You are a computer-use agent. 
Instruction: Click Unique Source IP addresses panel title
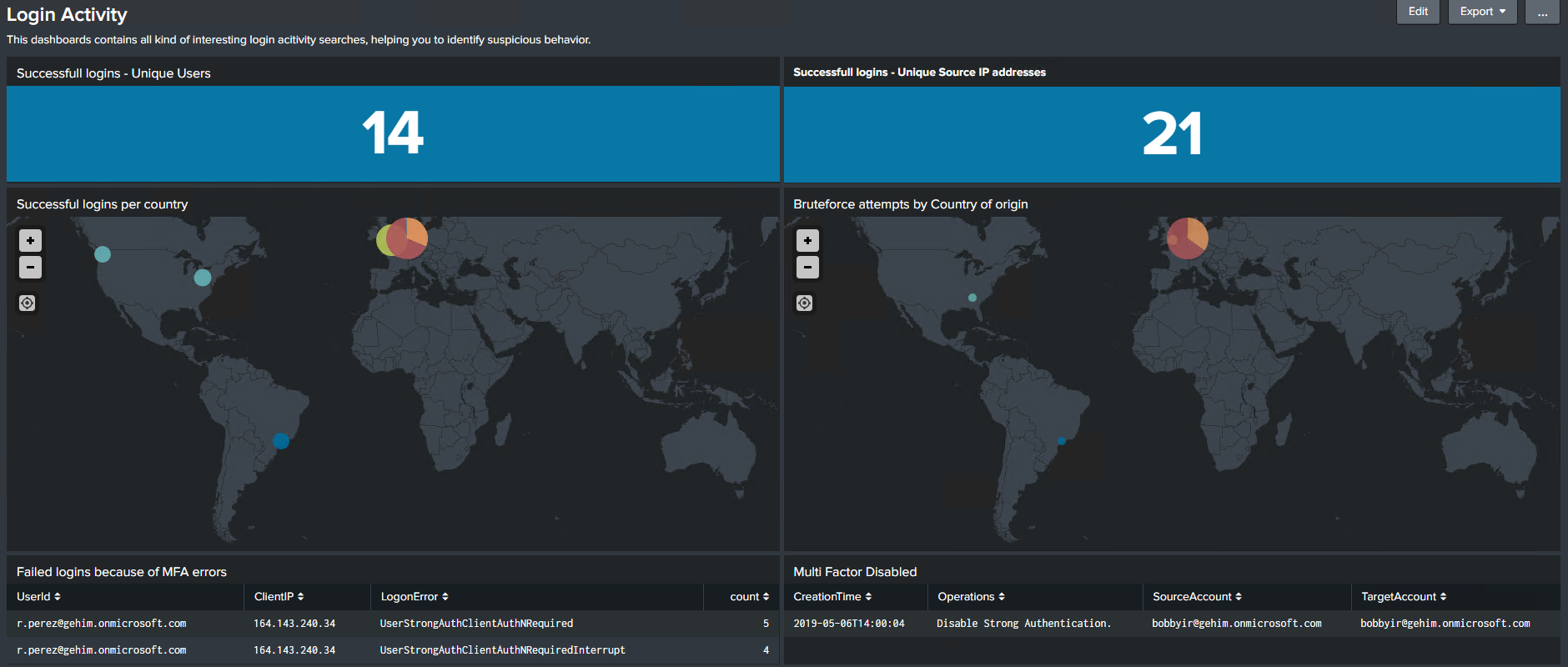tap(919, 73)
